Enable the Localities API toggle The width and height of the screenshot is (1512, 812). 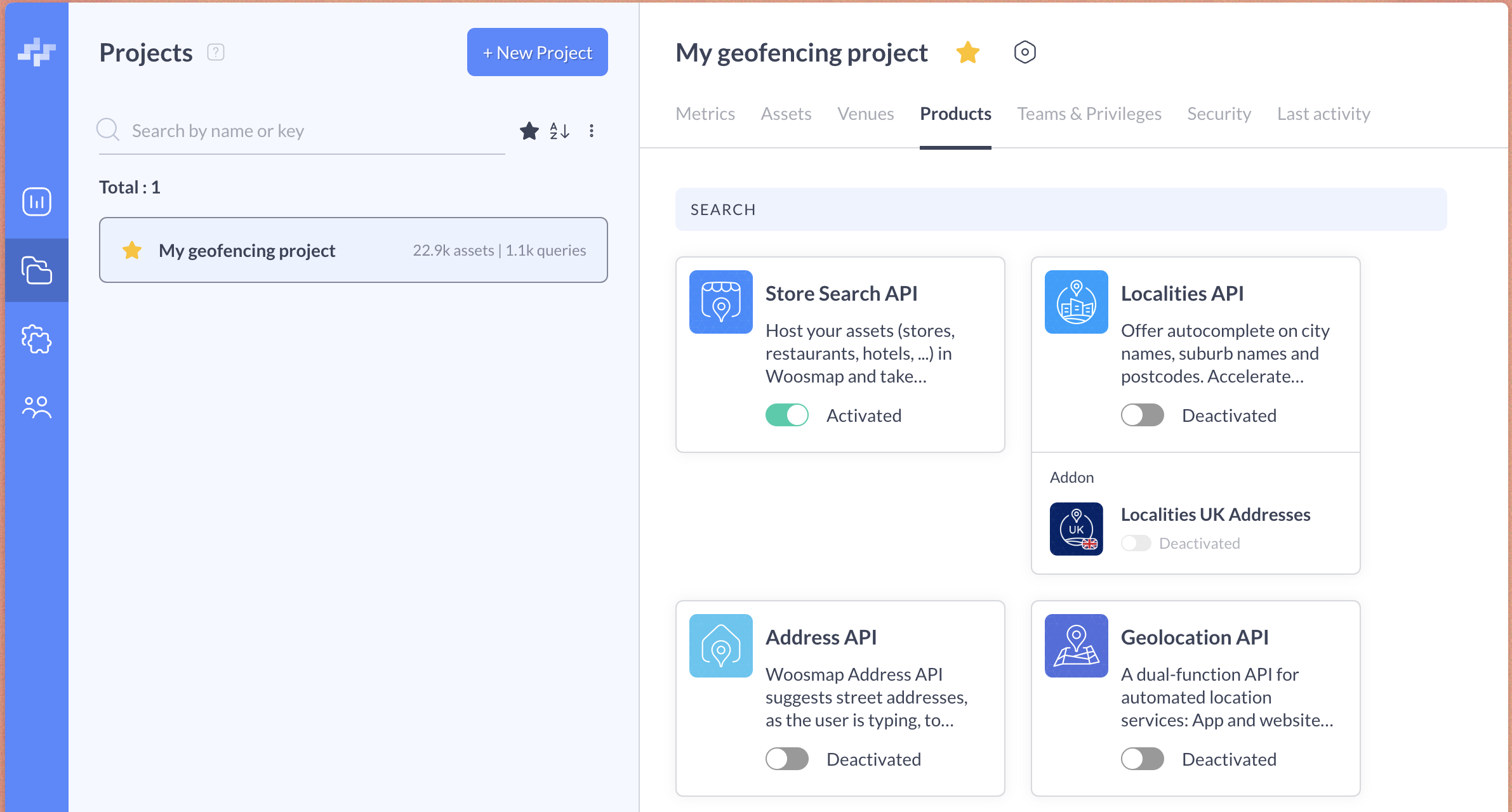click(x=1142, y=416)
